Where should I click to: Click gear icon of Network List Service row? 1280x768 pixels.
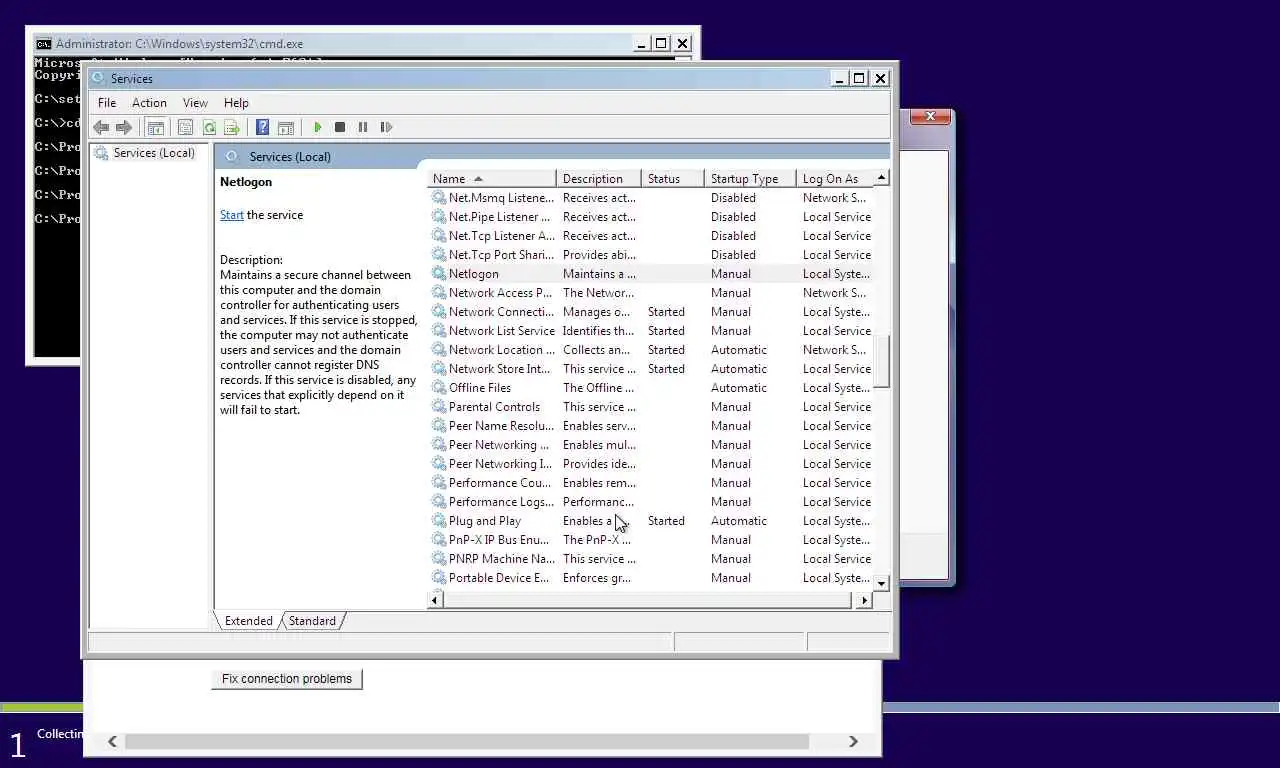(439, 331)
